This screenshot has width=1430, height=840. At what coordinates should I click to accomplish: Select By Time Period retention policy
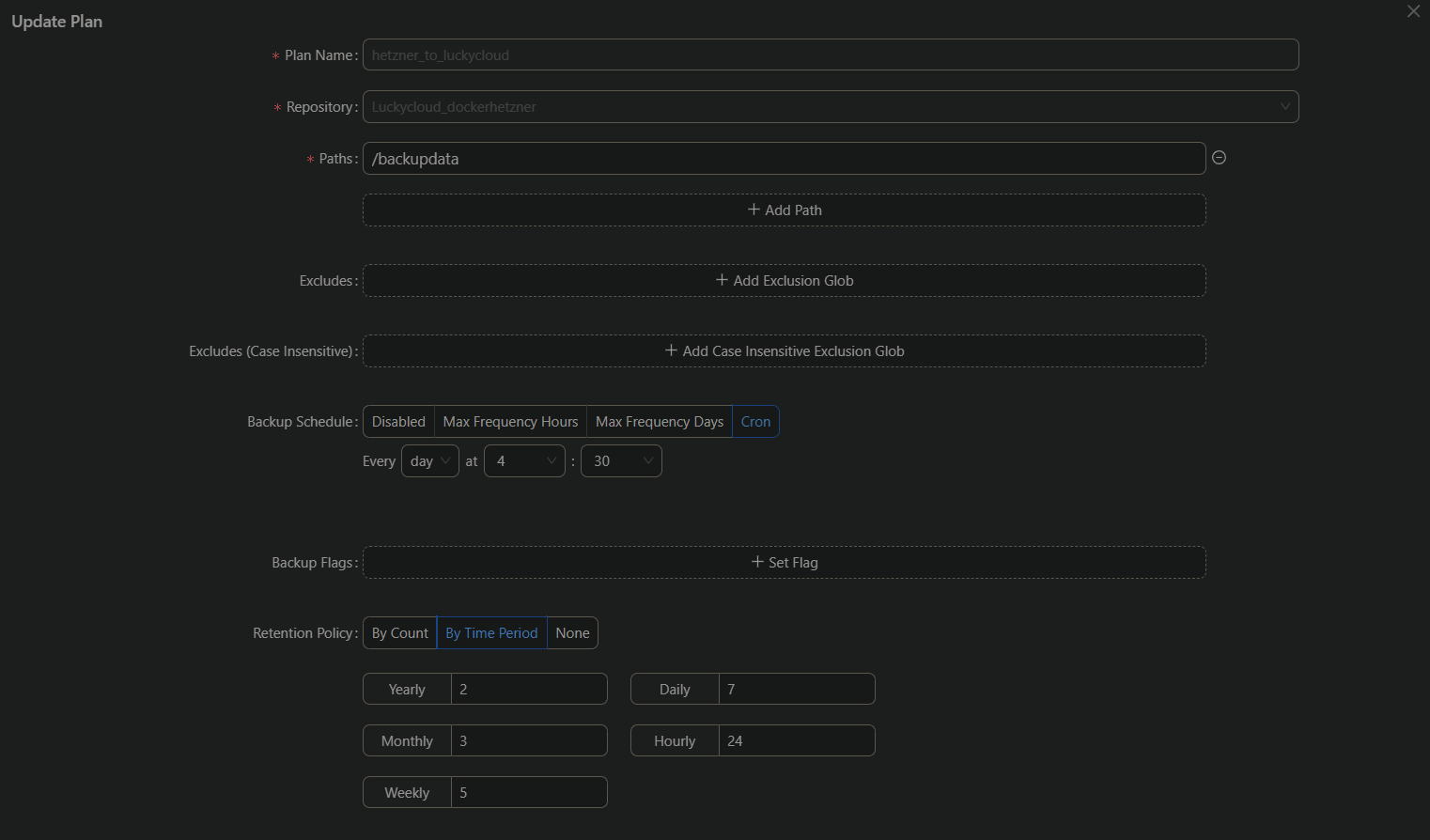[x=491, y=633]
